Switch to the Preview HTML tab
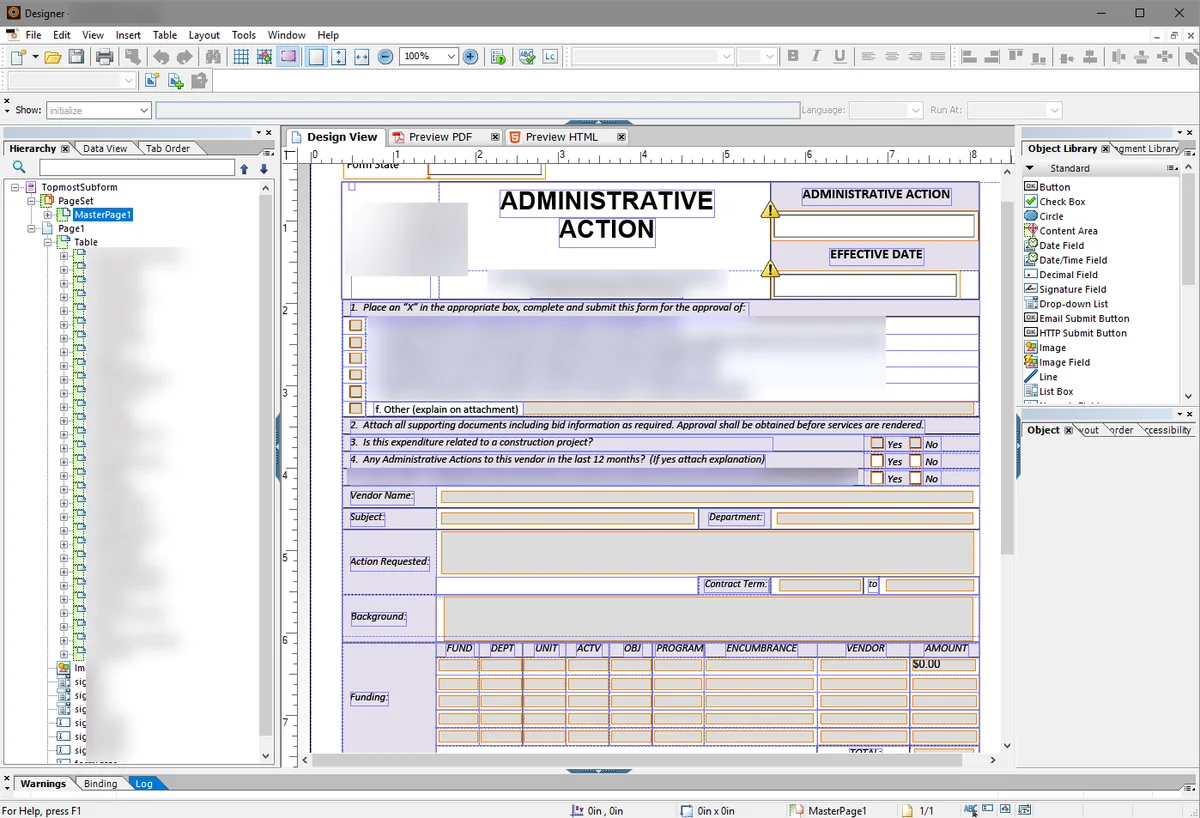Image resolution: width=1200 pixels, height=818 pixels. [x=562, y=137]
